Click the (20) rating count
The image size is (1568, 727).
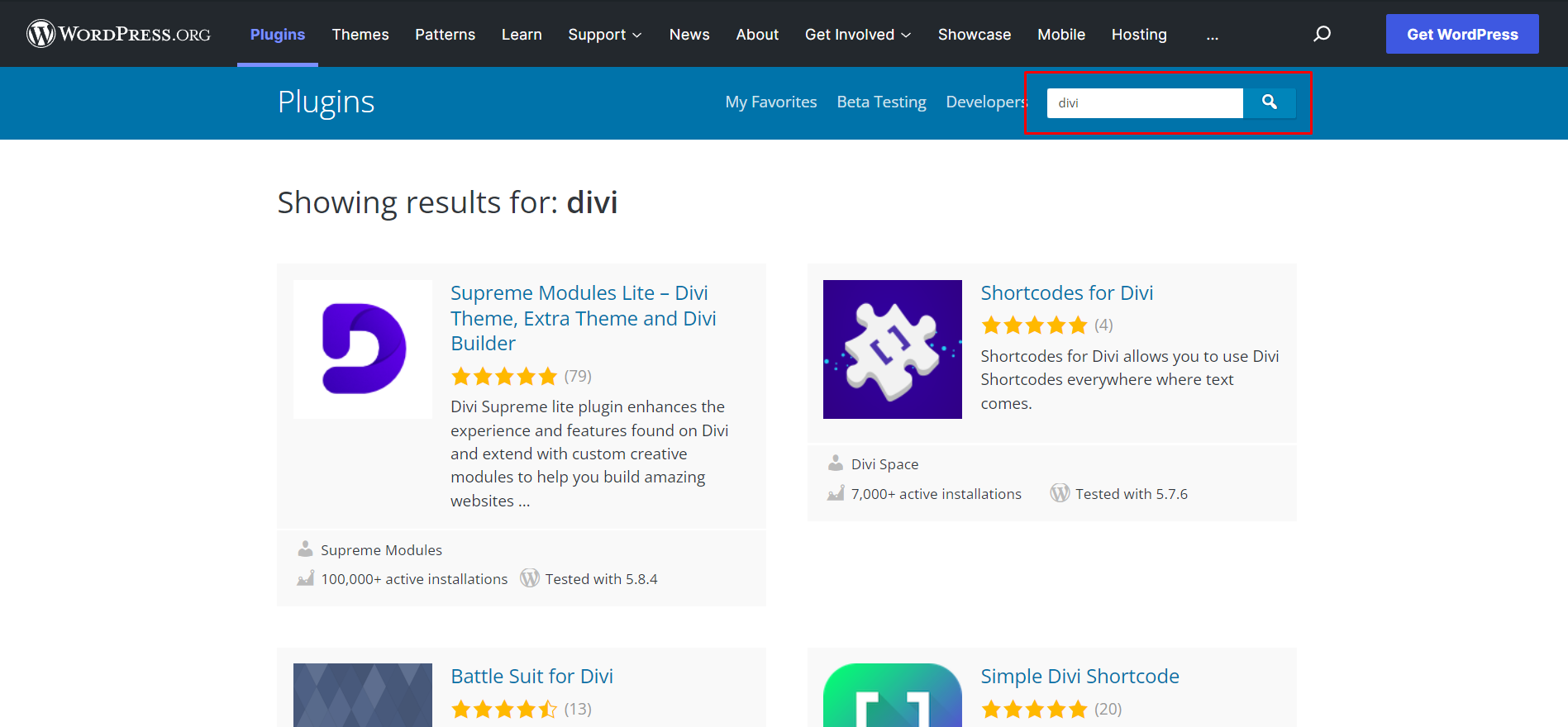coord(1108,709)
